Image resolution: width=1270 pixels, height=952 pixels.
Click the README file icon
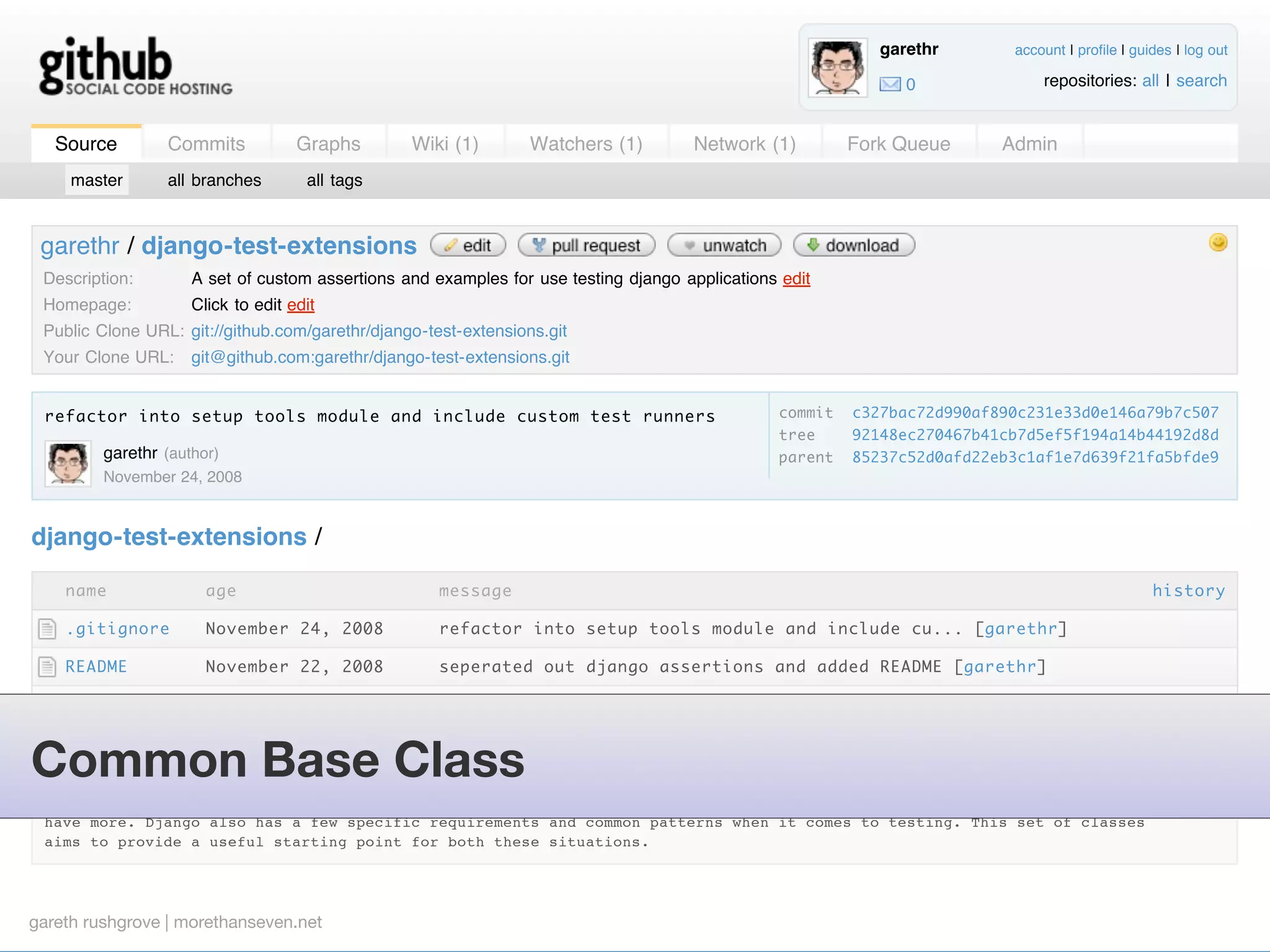47,667
